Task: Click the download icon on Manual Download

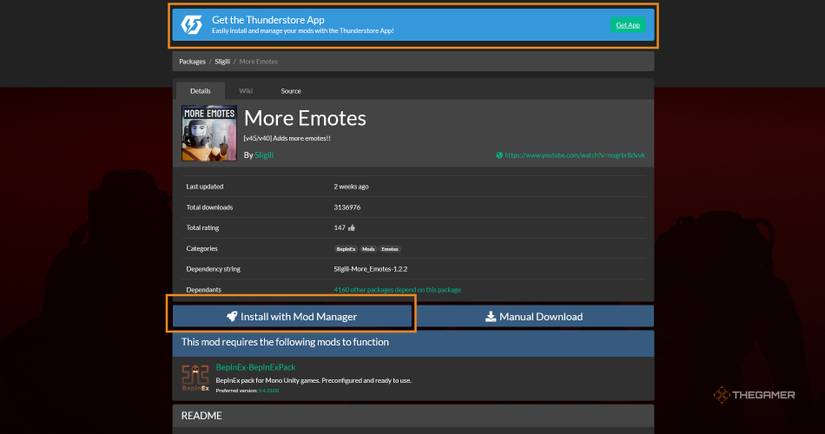Action: point(490,316)
